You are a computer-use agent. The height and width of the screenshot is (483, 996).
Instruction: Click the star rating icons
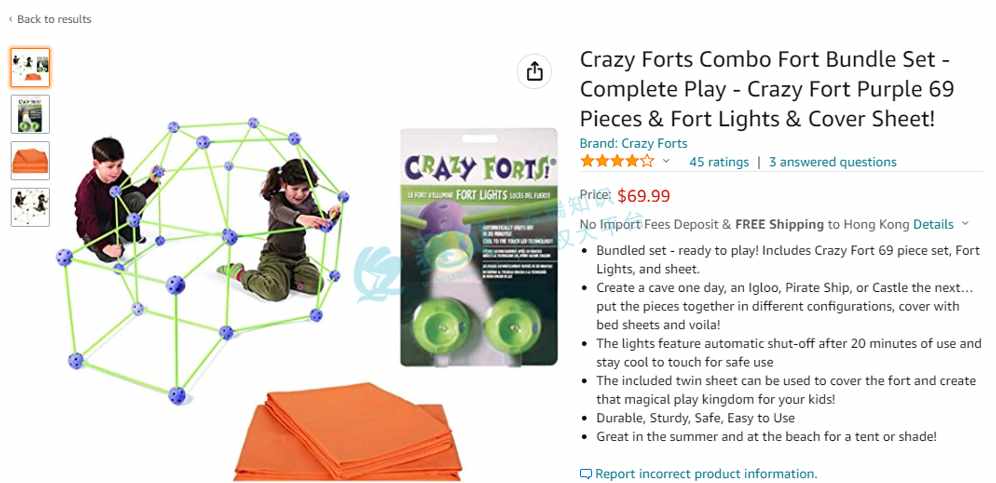click(617, 161)
